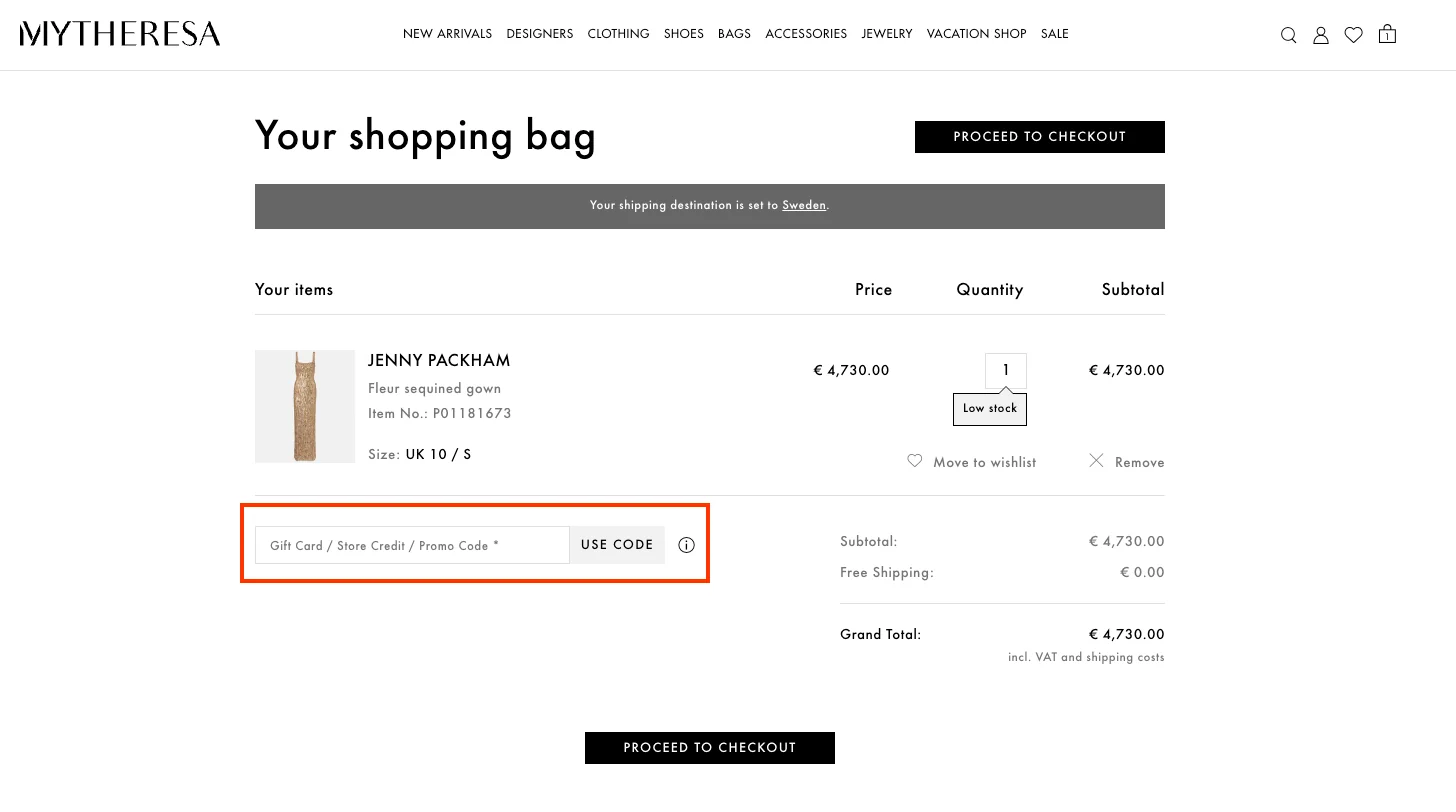Open the Designers menu

click(540, 34)
